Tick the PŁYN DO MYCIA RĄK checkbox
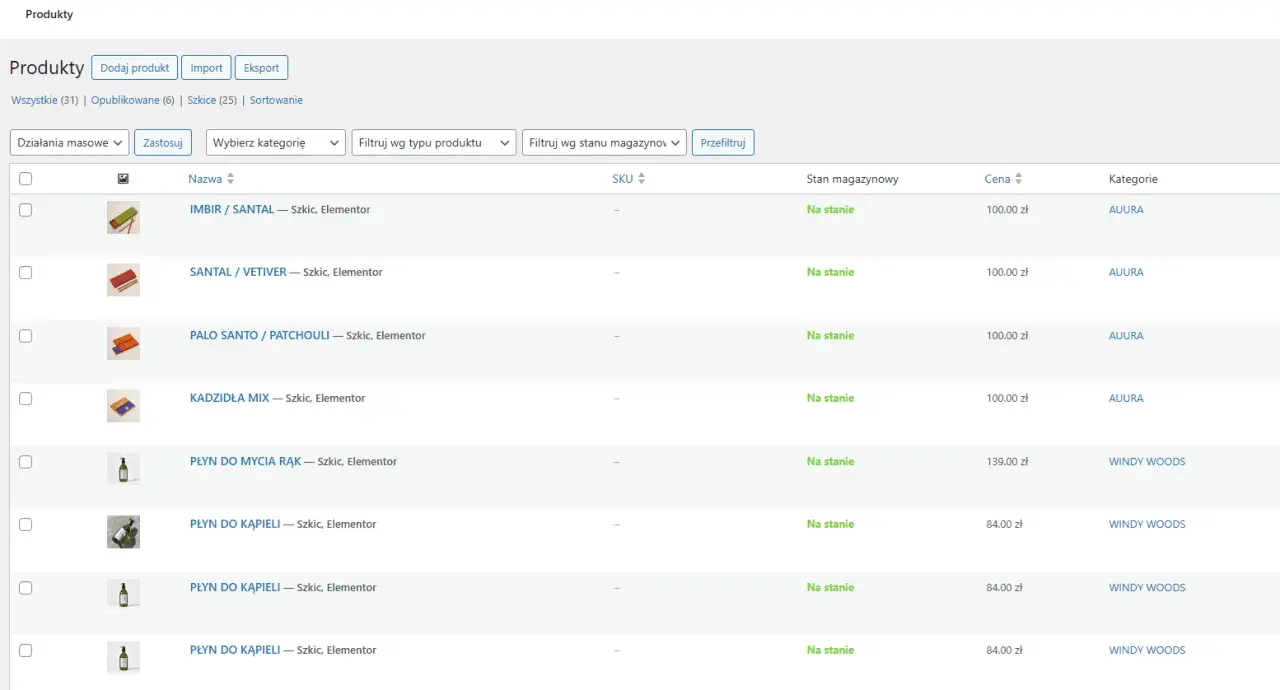Image resolution: width=1280 pixels, height=690 pixels. pos(25,462)
